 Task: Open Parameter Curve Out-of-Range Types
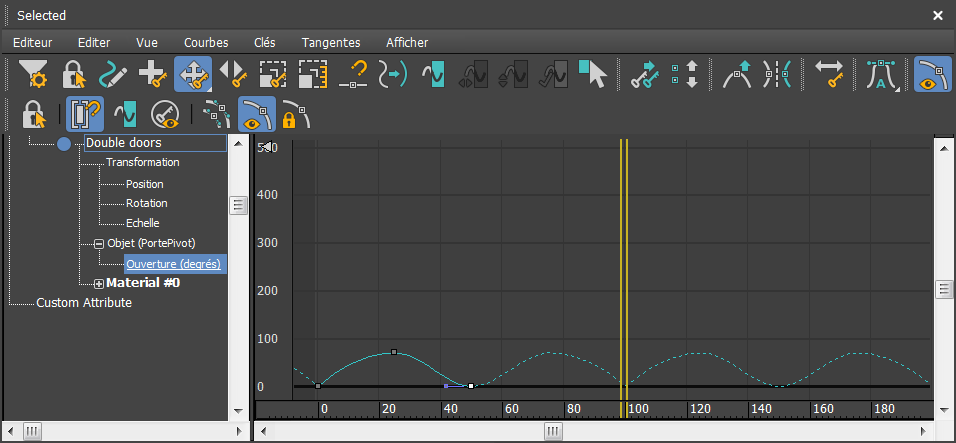[393, 74]
